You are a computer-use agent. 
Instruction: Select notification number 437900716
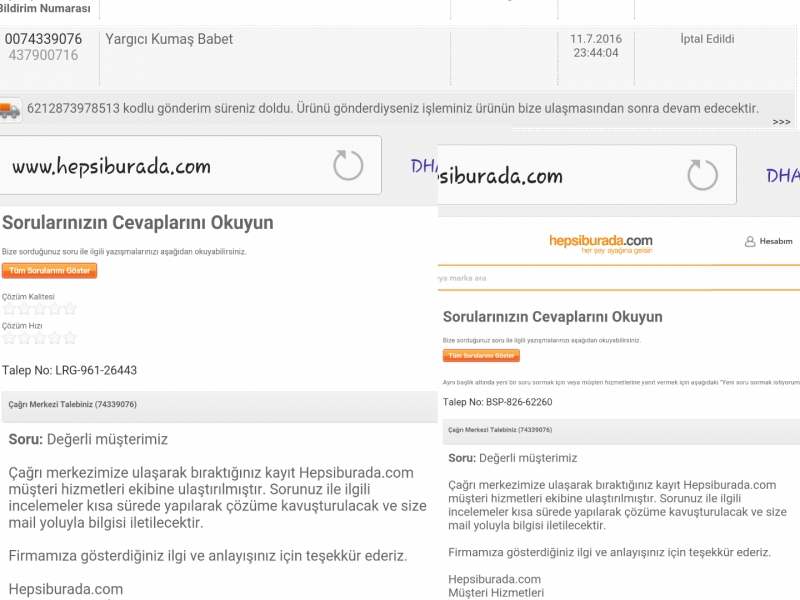coord(43,55)
